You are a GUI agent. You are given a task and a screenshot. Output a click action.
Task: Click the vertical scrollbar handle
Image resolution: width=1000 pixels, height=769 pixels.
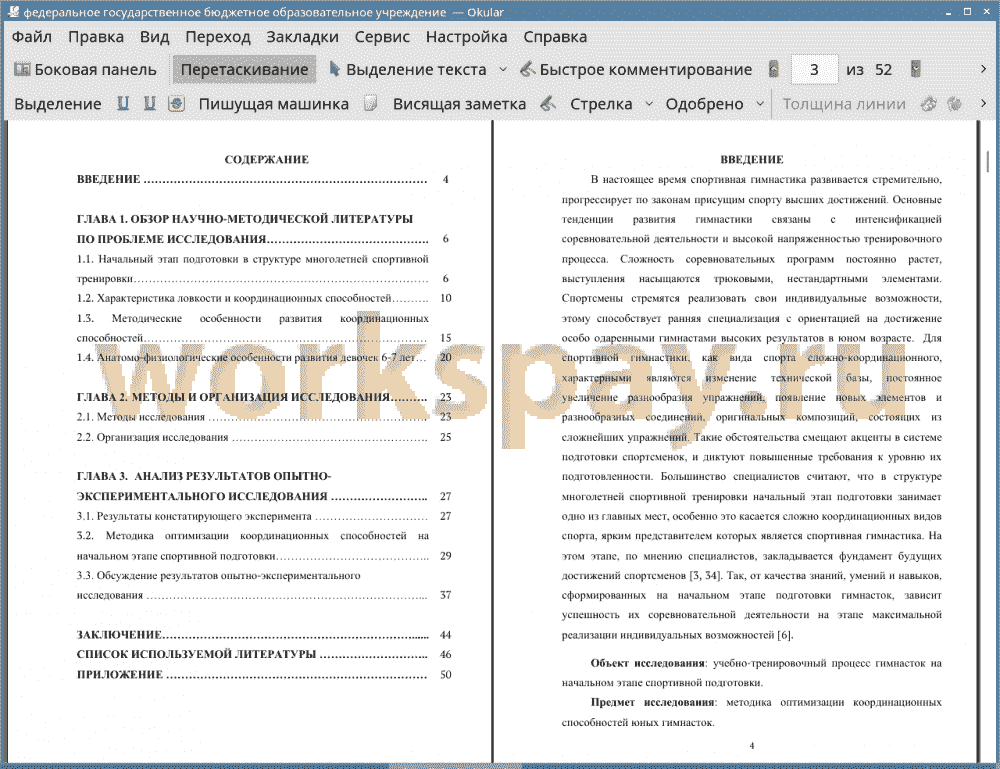tap(987, 161)
